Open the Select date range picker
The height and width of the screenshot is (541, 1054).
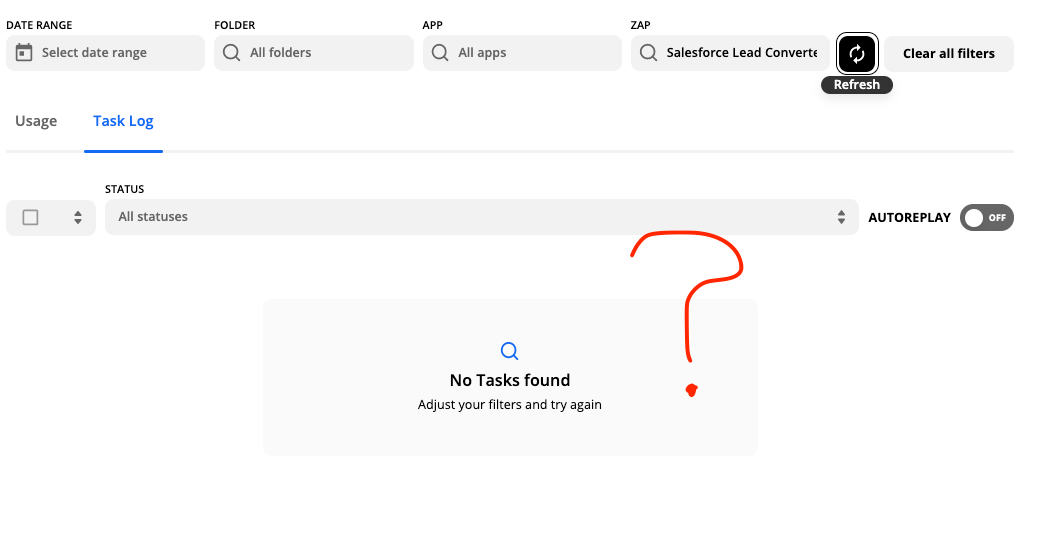point(105,53)
